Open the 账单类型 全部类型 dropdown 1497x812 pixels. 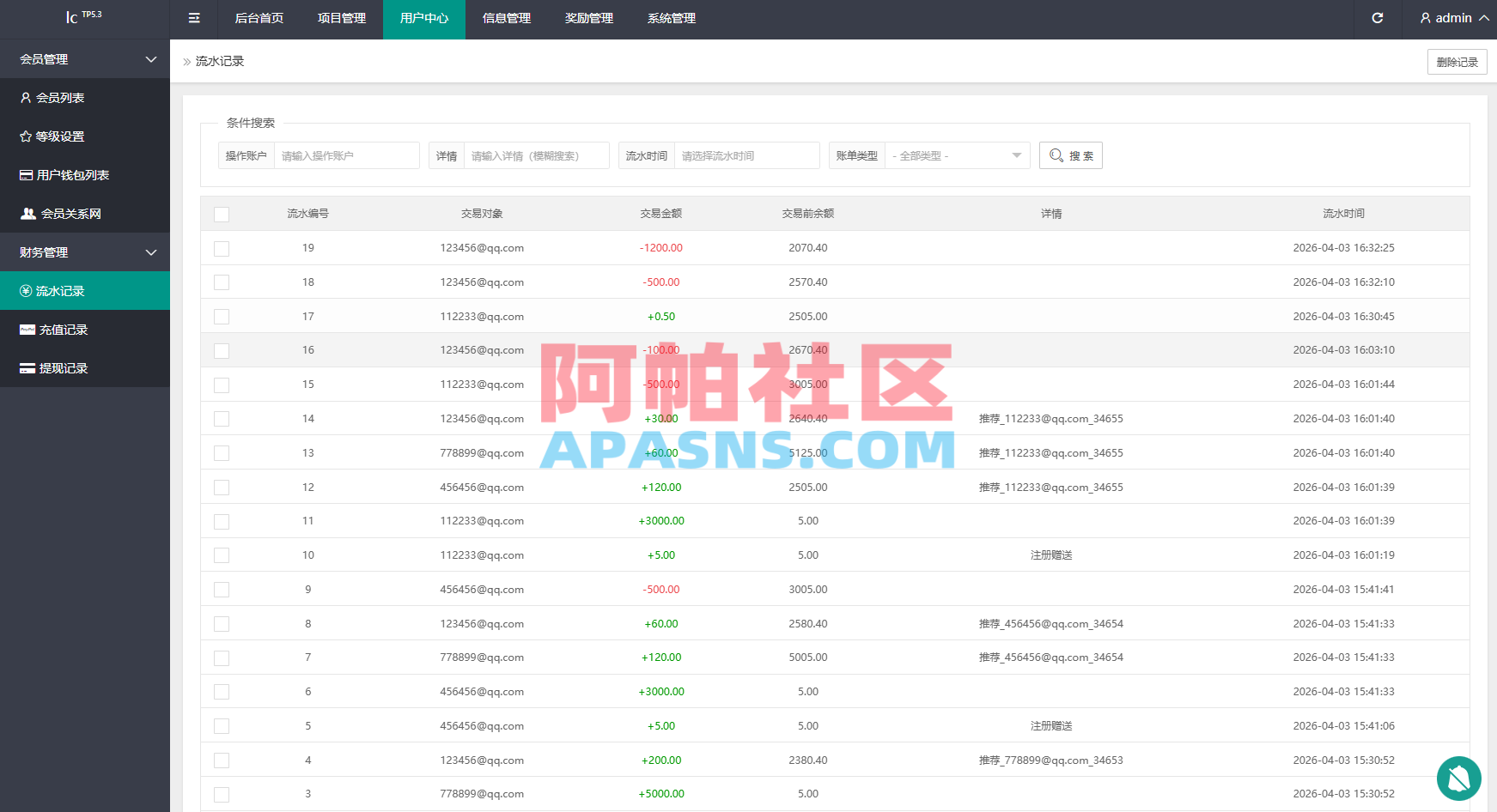[x=958, y=155]
